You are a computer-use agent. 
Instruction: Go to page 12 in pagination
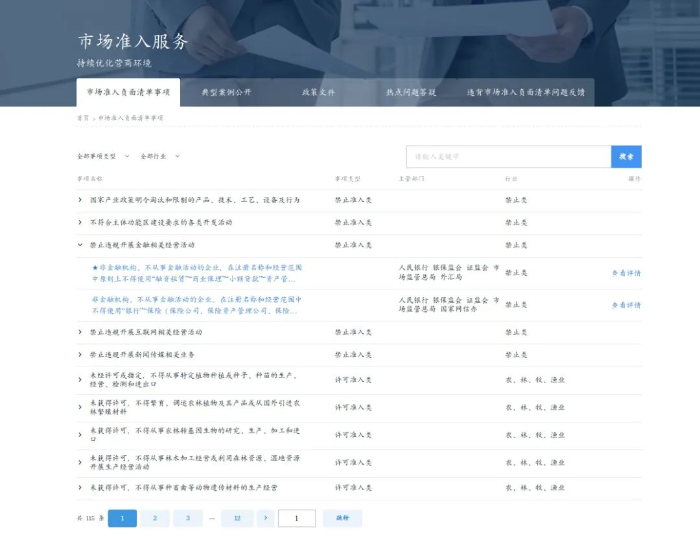(237, 518)
